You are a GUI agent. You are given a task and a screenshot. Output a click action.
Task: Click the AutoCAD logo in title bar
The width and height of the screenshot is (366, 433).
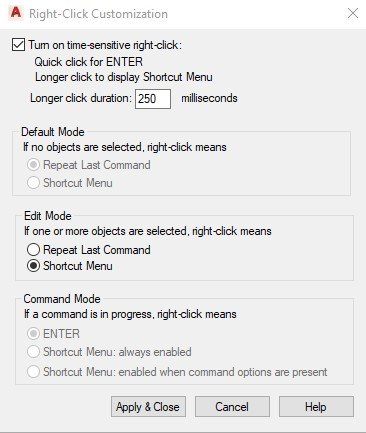[x=16, y=13]
